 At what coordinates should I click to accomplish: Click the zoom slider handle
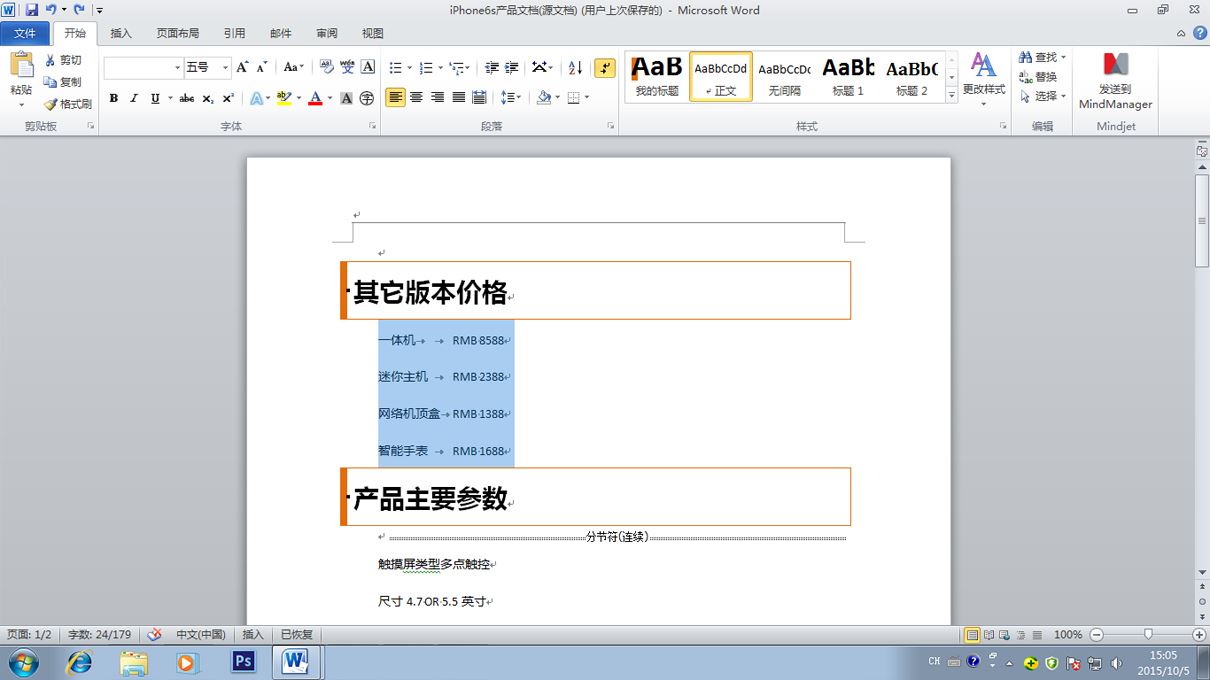click(1148, 635)
